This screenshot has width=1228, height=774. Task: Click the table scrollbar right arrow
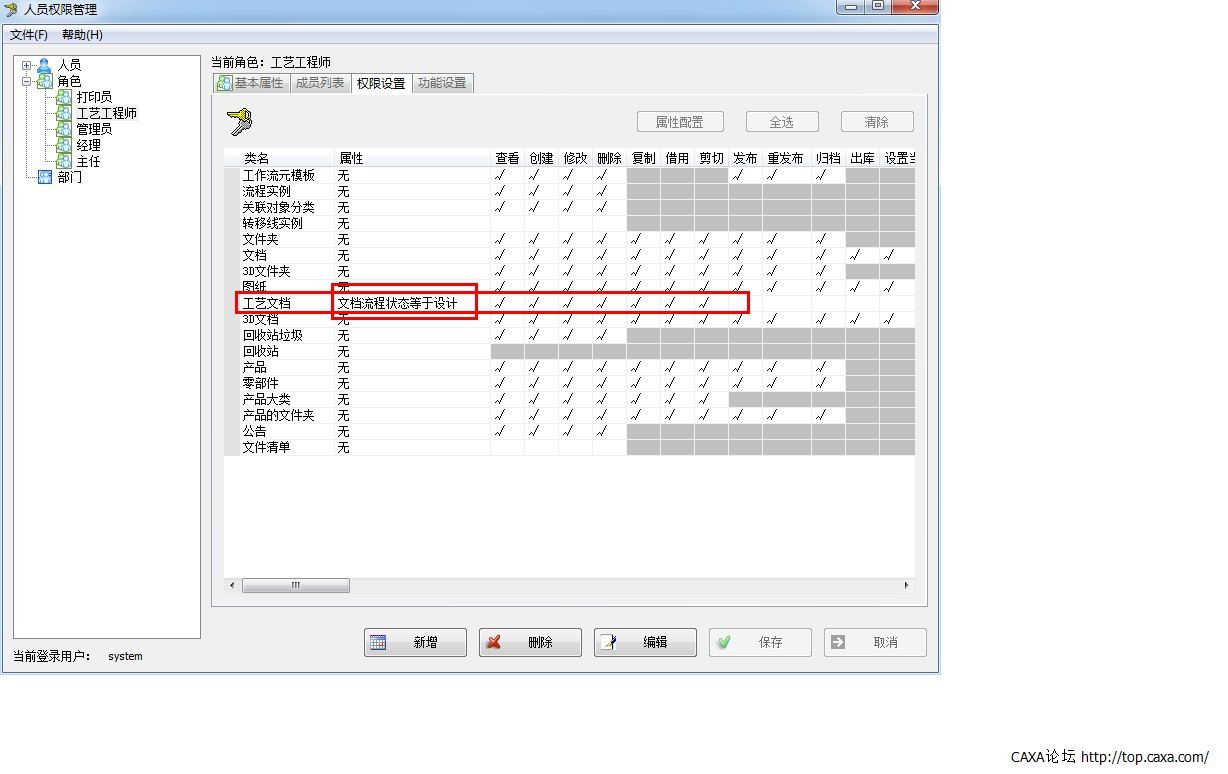pyautogui.click(x=907, y=585)
